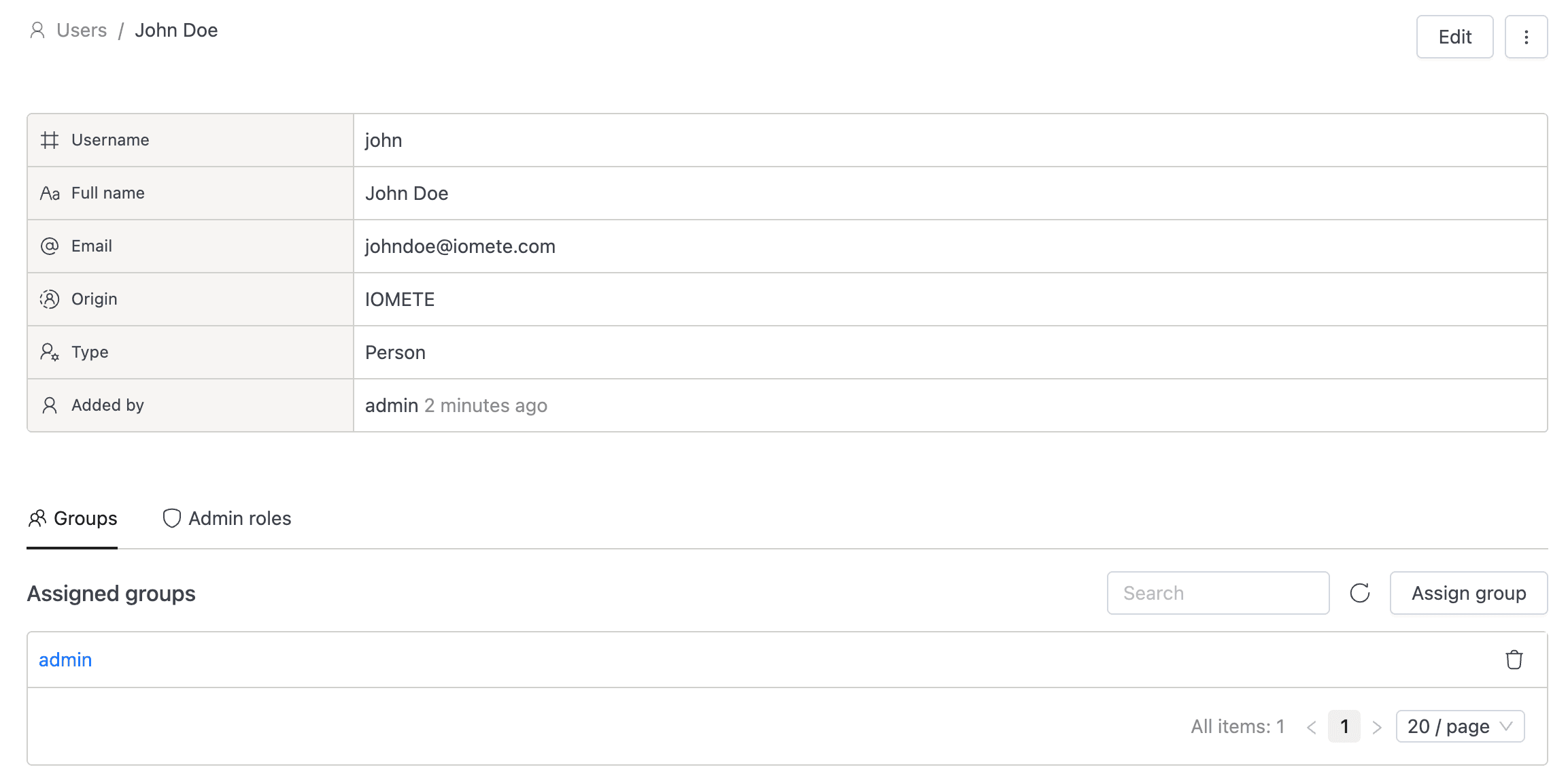Viewport: 1568px width, 782px height.
Task: Click the user icon beside Users breadcrumb
Action: (37, 31)
